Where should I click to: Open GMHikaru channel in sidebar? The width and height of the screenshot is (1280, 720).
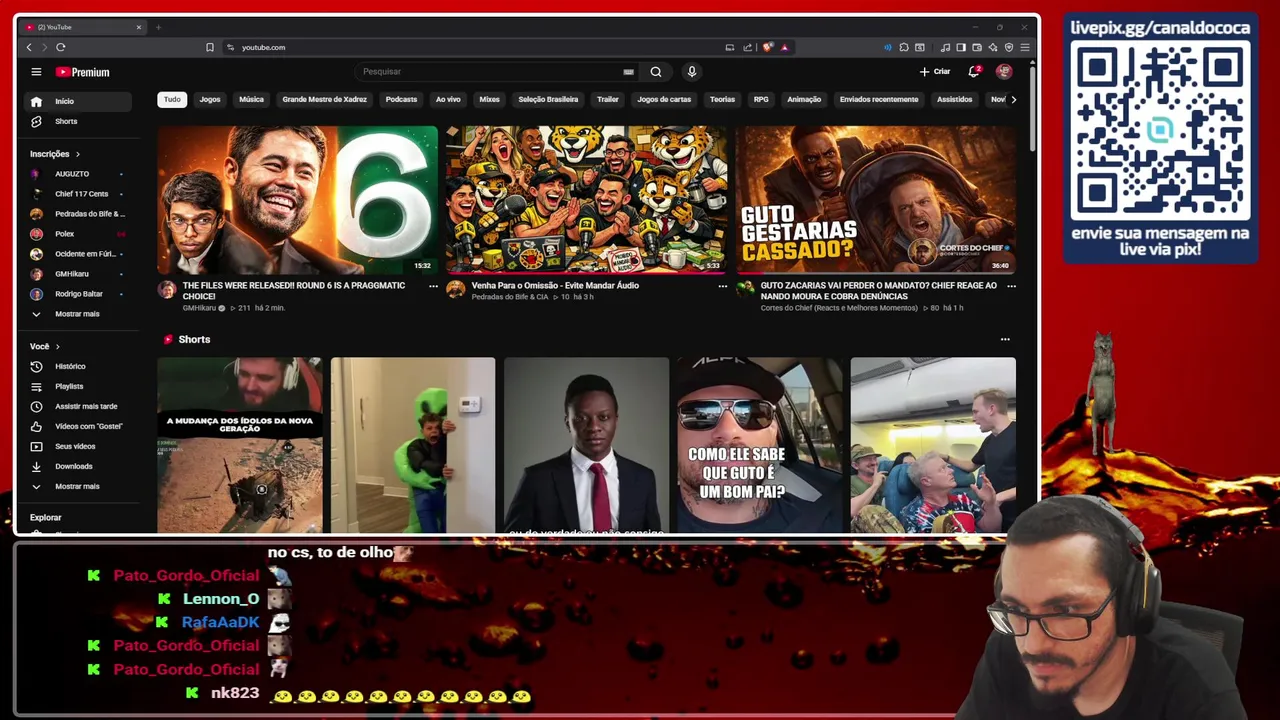click(78, 274)
